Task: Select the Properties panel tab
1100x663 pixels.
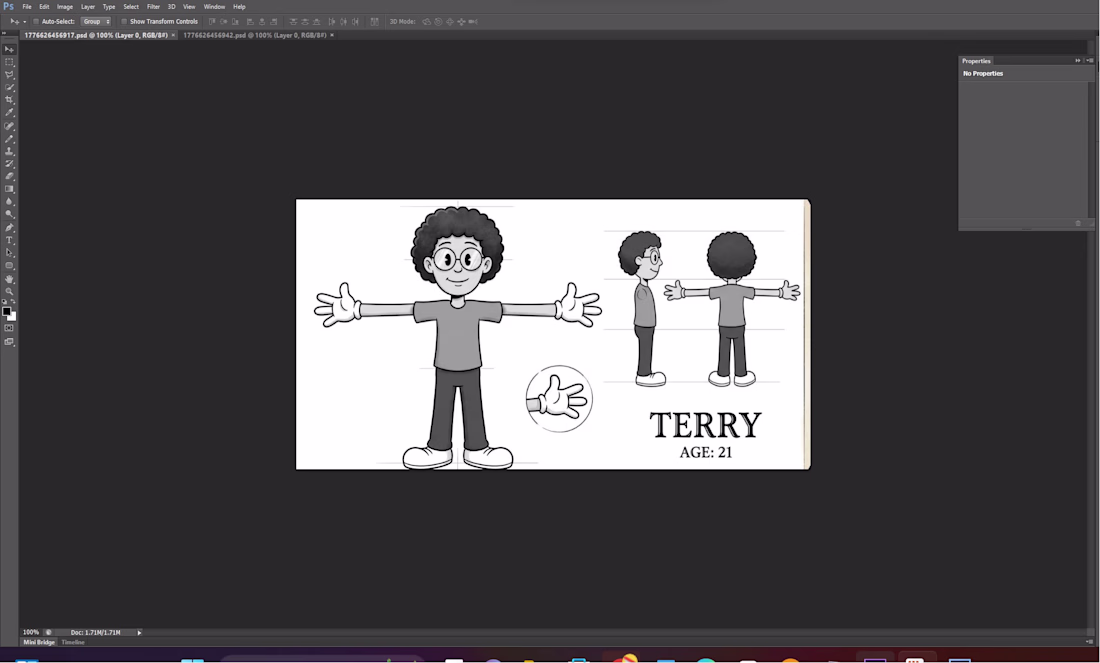Action: 976,61
